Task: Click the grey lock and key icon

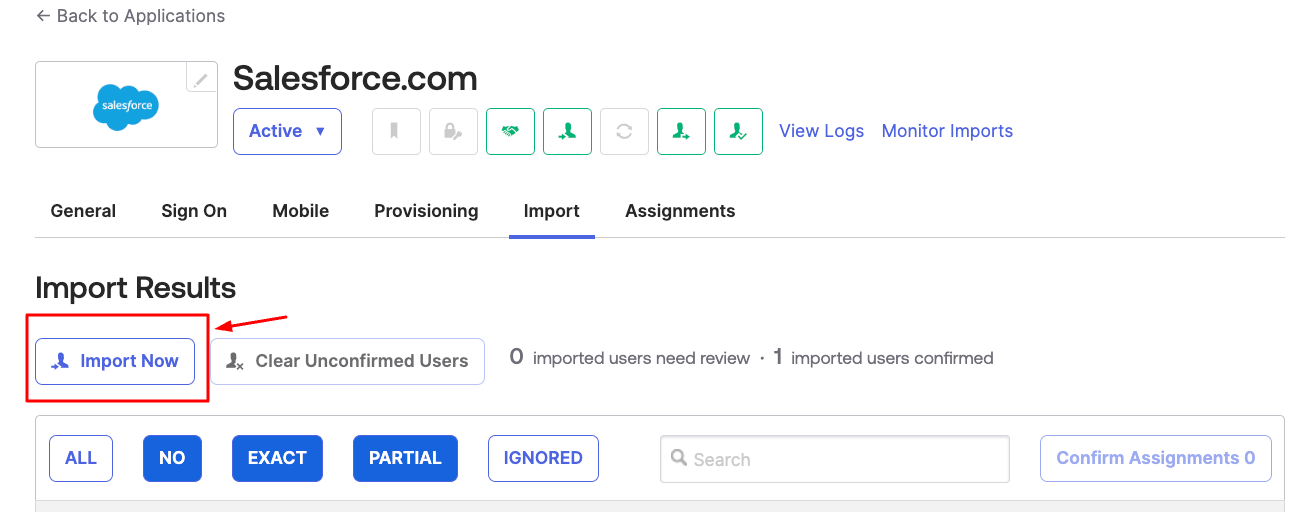Action: pos(453,131)
